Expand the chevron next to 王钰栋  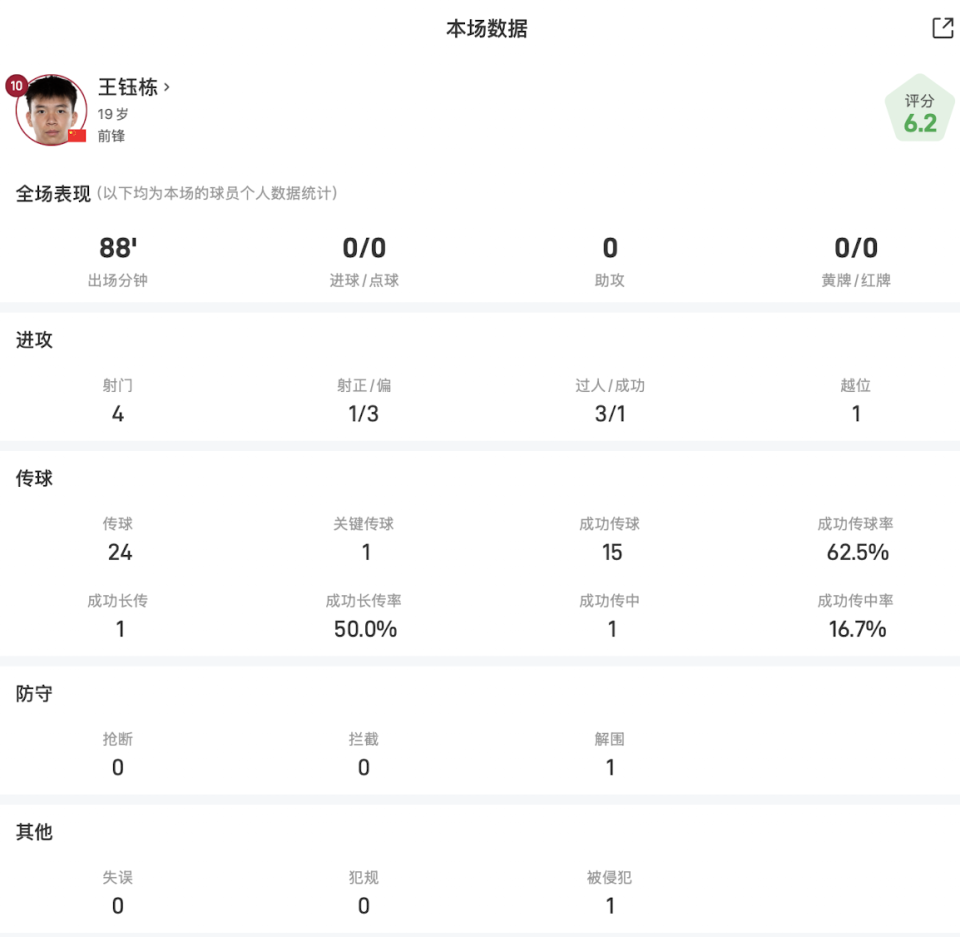pyautogui.click(x=167, y=87)
